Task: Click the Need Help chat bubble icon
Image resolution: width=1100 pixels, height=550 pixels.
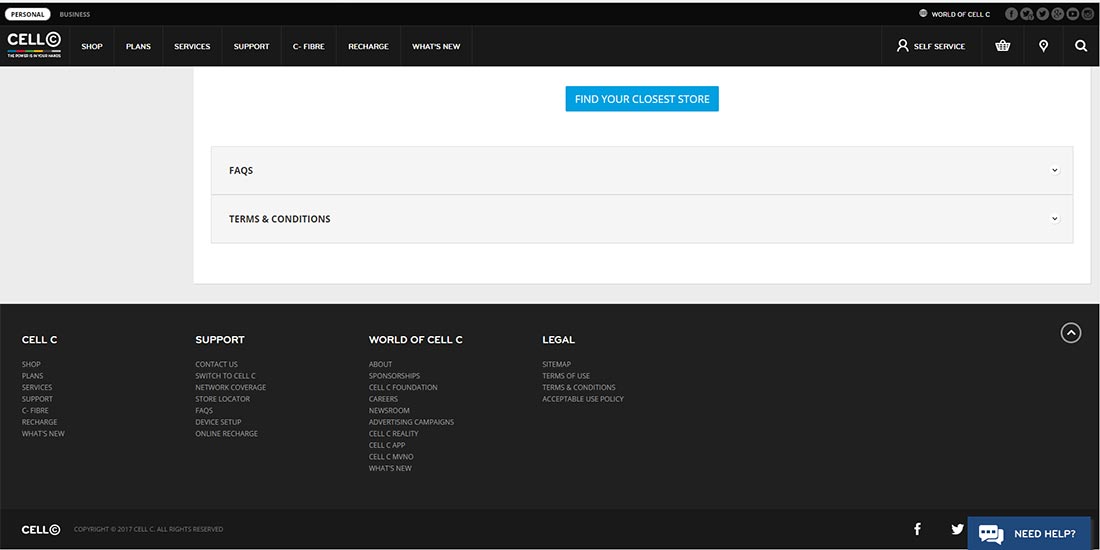Action: pyautogui.click(x=991, y=534)
